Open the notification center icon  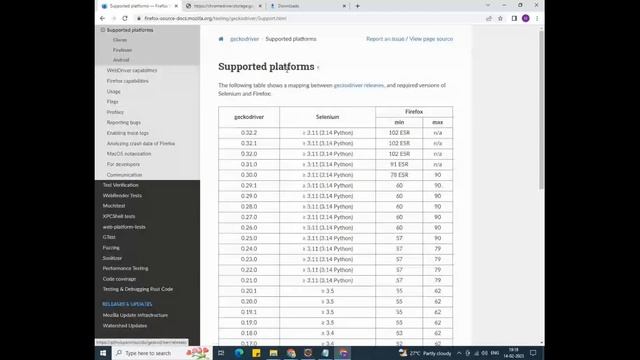point(533,353)
